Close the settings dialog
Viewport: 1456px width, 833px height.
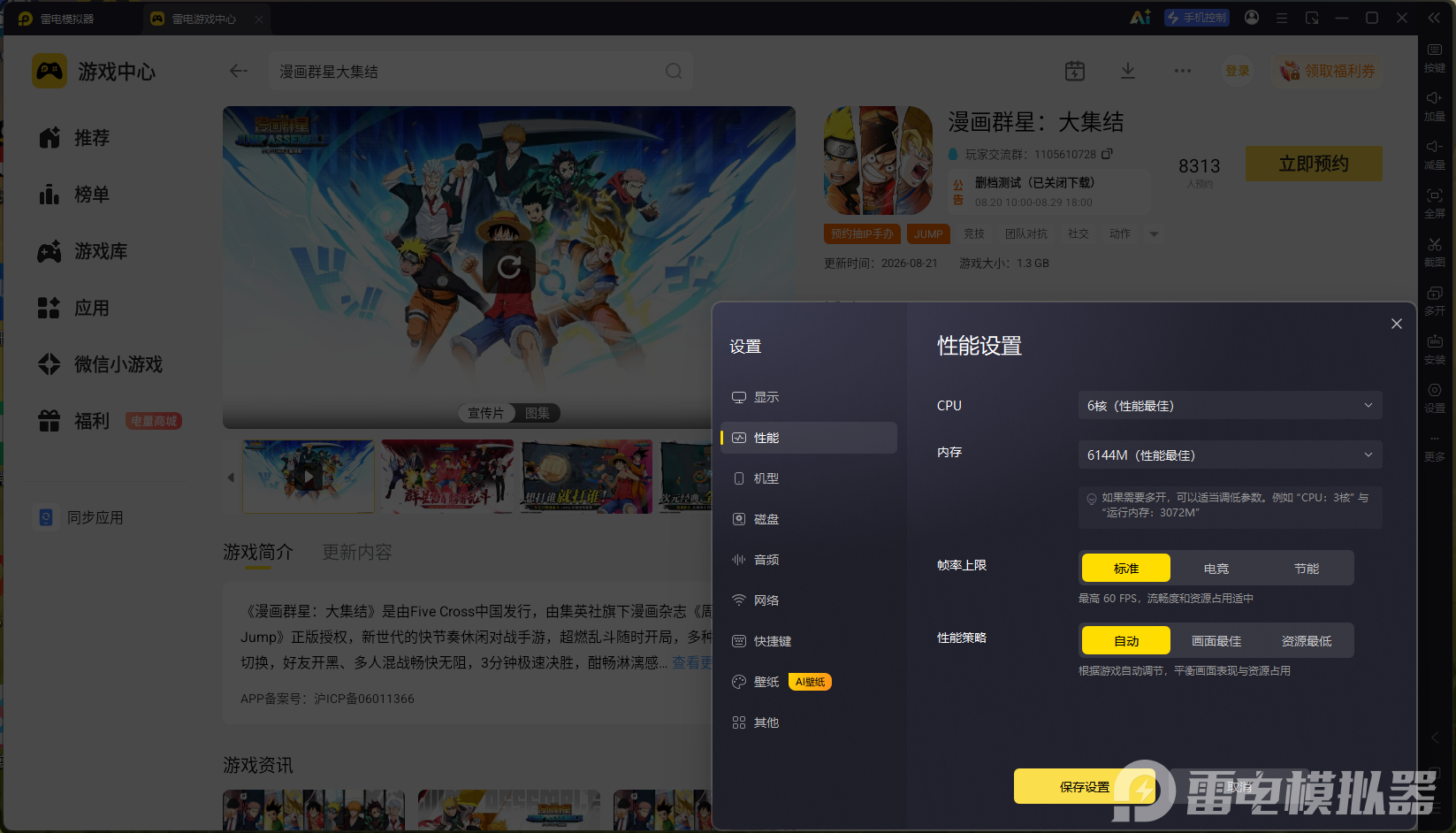tap(1397, 324)
